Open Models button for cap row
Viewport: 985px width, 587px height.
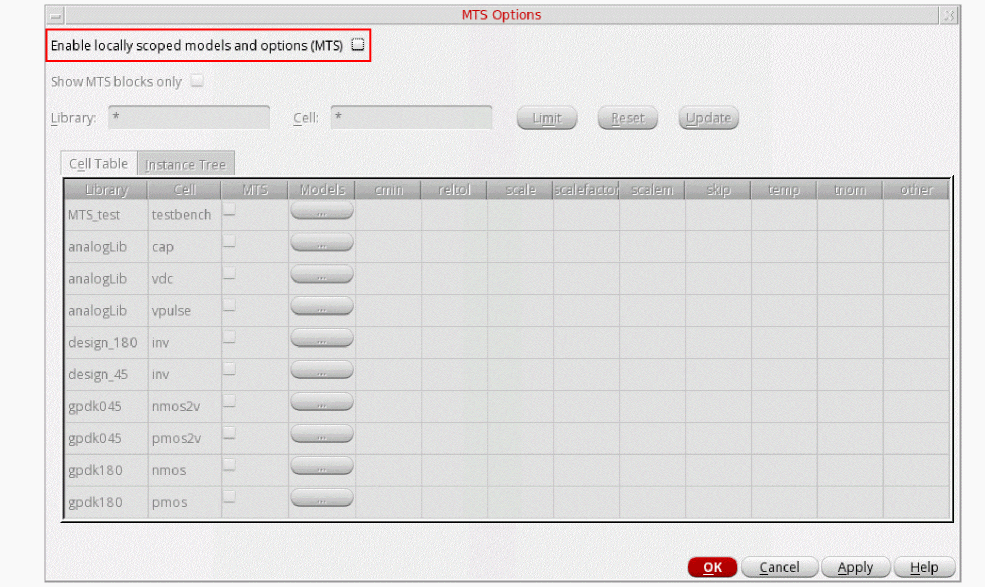click(x=322, y=243)
